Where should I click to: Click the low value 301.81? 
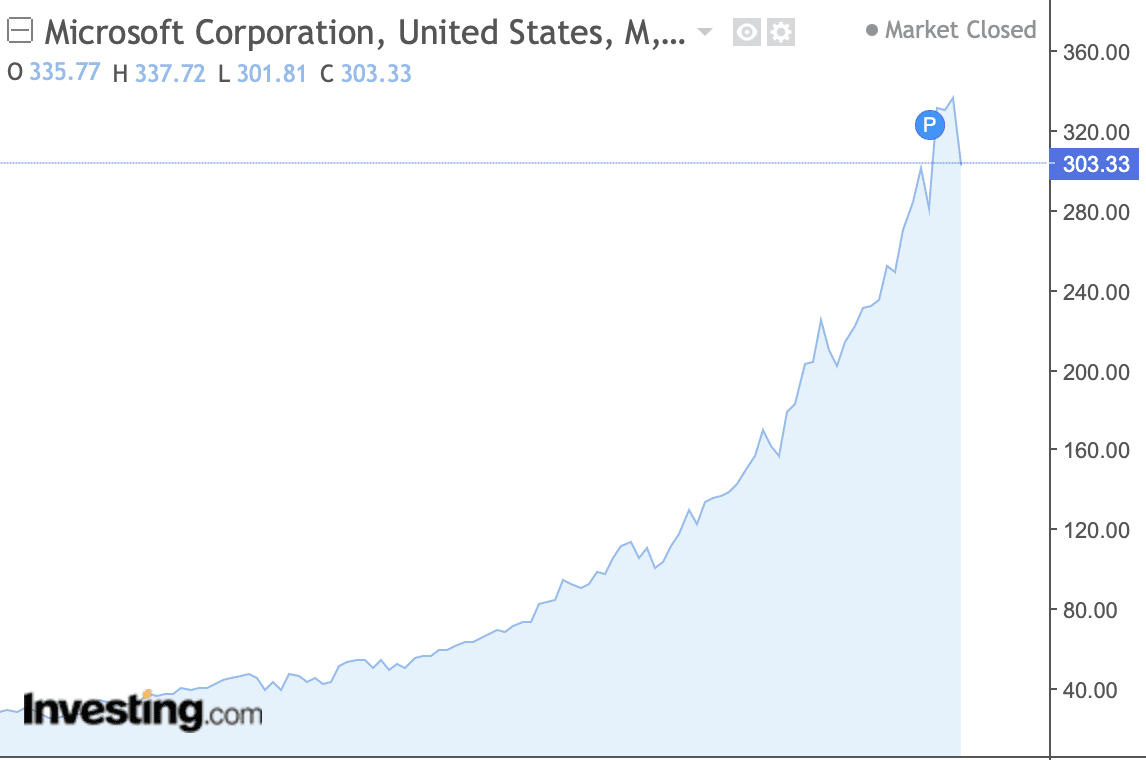(x=271, y=73)
